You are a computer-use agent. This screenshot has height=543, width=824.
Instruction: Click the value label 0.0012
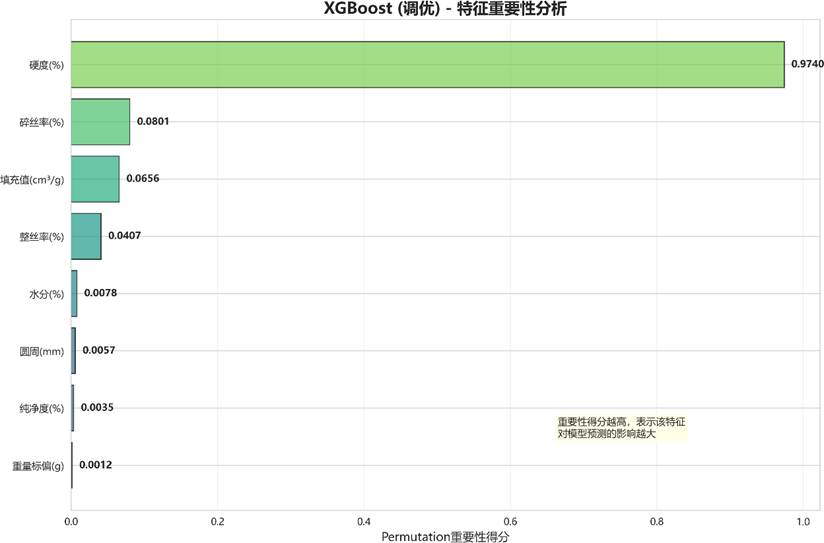(96, 465)
